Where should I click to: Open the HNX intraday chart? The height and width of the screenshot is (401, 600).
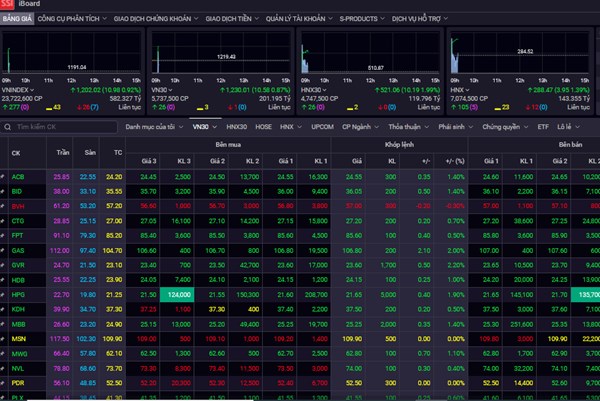(520, 53)
